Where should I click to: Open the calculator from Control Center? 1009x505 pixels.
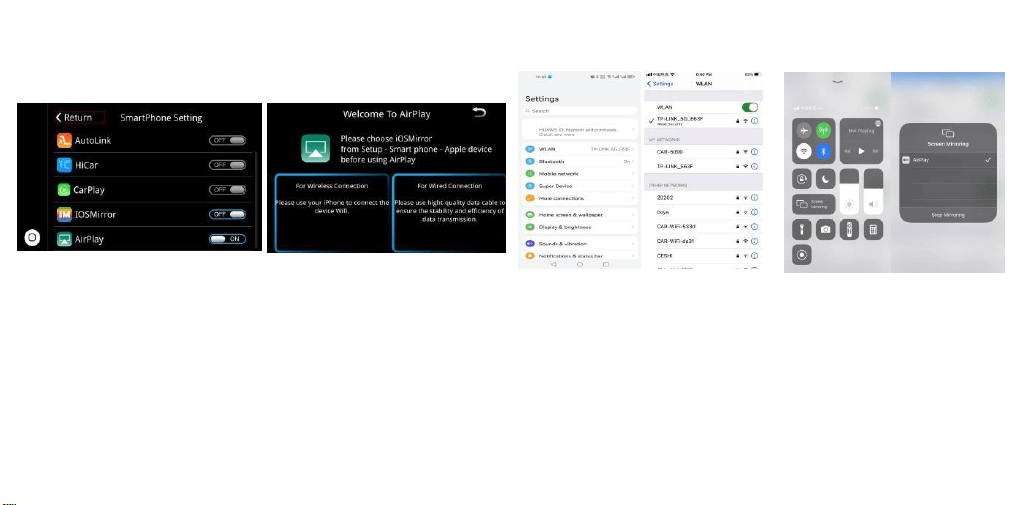873,230
